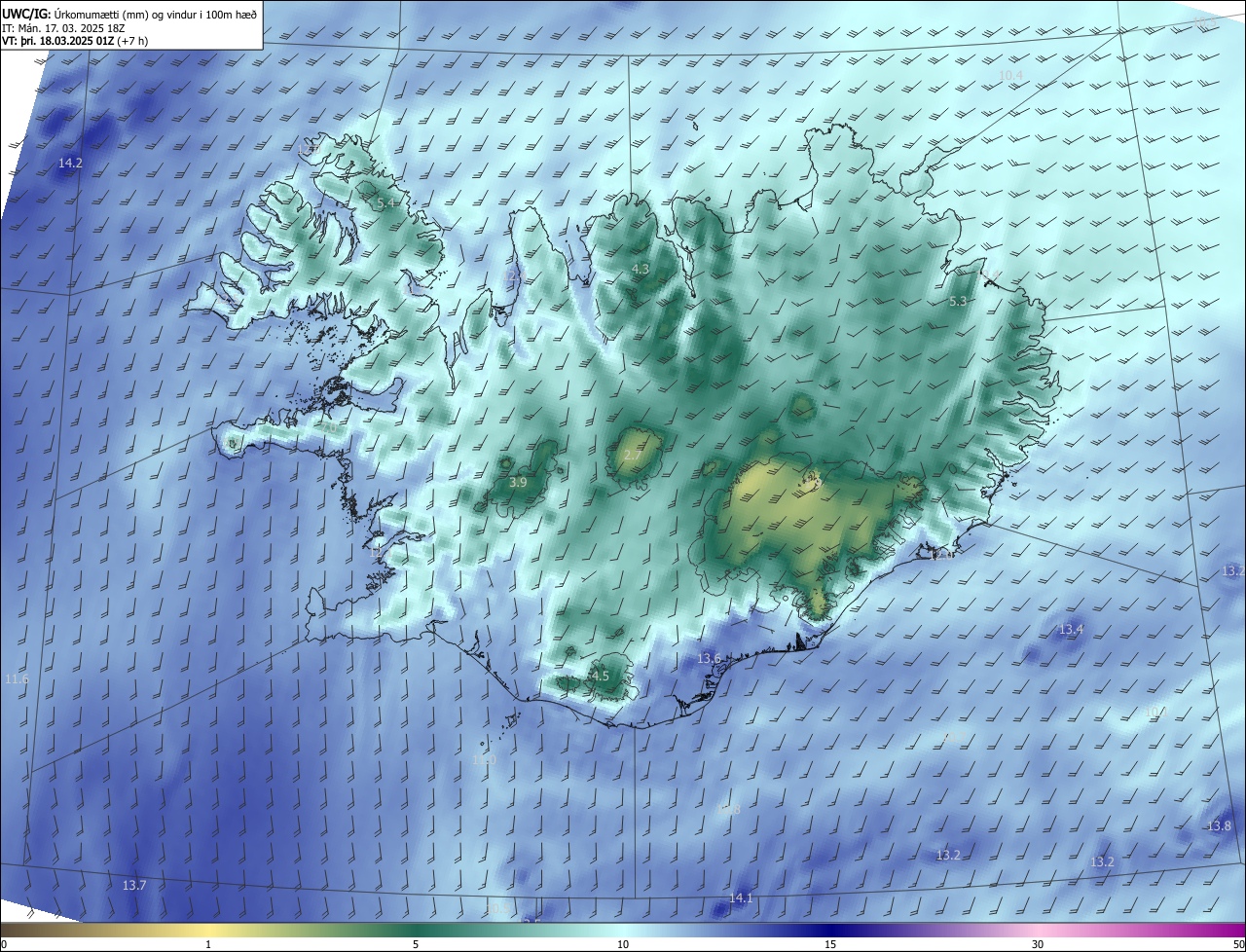Click the 15 tick on the color scale

click(830, 944)
